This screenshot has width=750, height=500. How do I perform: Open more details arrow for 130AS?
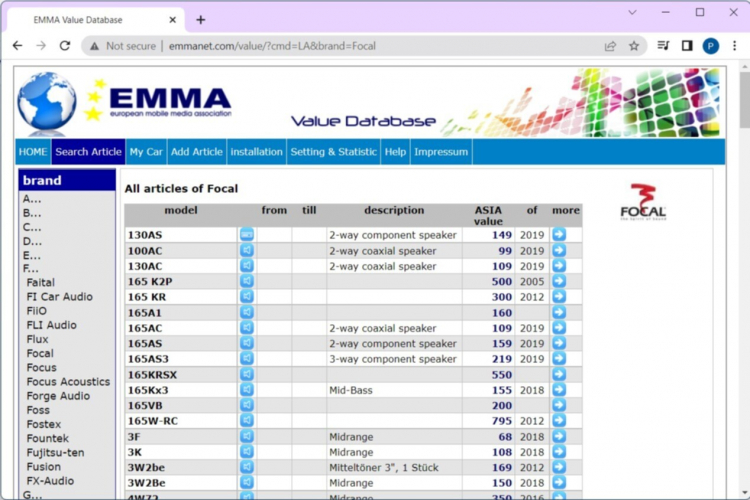click(559, 234)
